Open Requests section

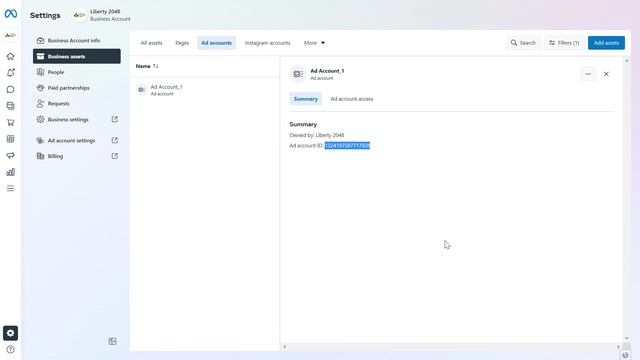(77, 104)
